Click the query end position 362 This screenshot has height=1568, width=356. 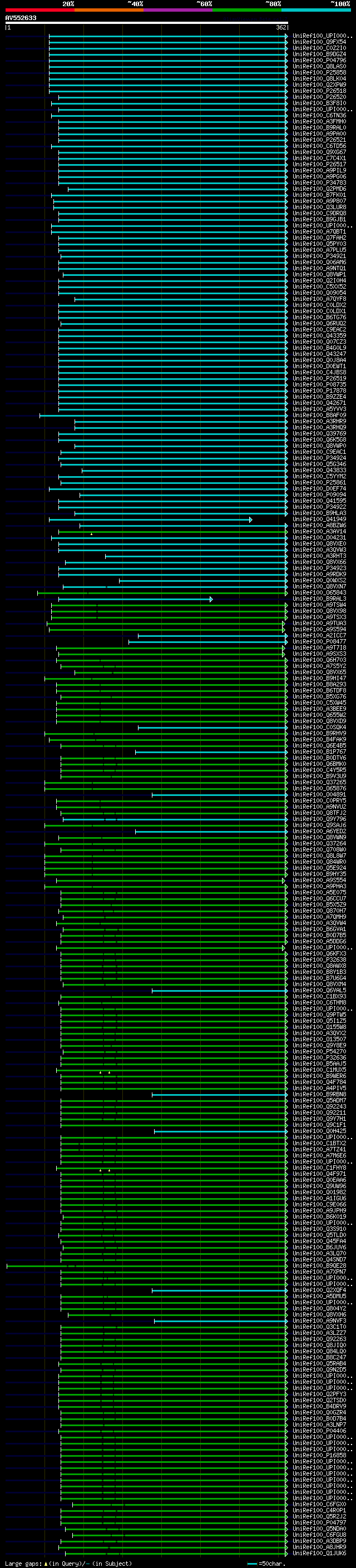pyautogui.click(x=280, y=27)
